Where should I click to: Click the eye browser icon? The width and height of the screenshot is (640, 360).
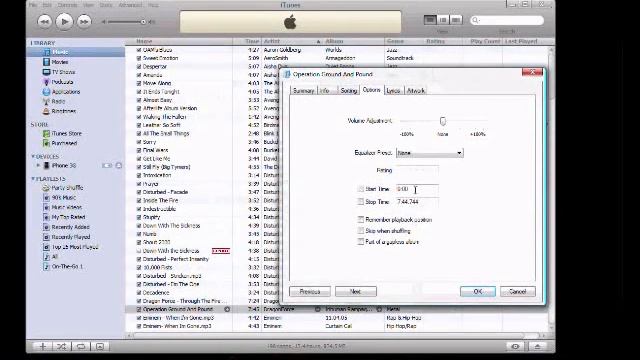click(x=516, y=347)
